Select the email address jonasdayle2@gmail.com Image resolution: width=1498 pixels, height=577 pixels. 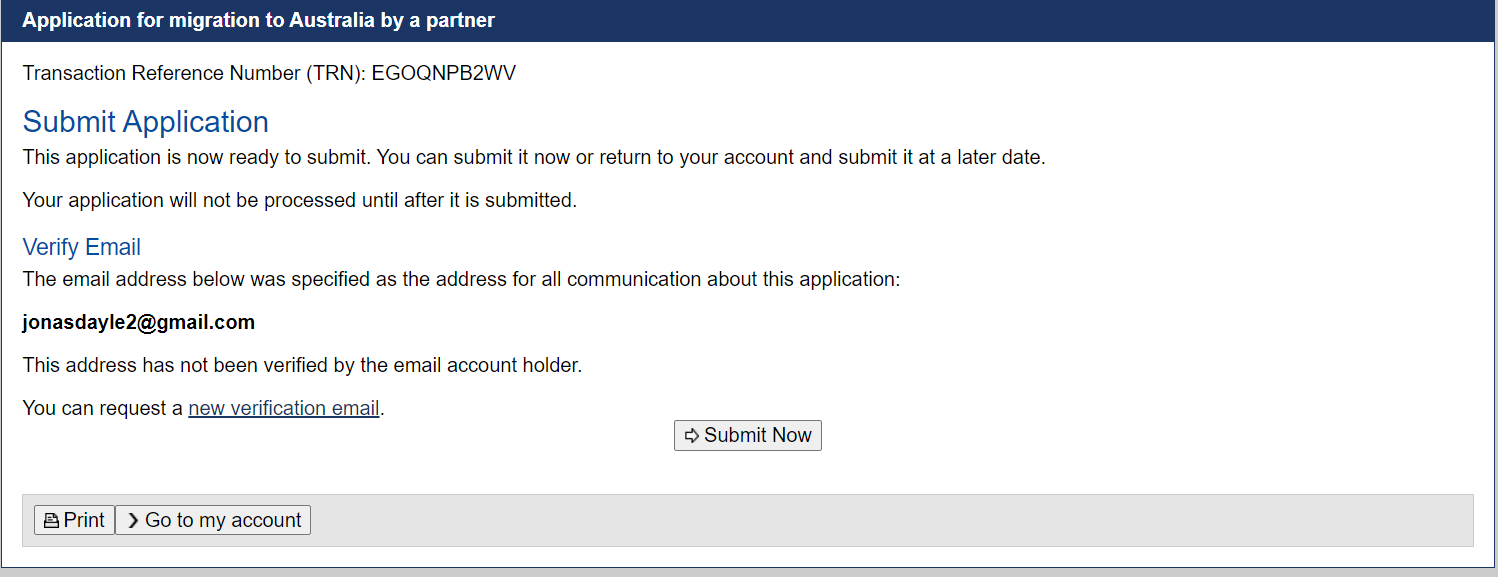[x=138, y=322]
